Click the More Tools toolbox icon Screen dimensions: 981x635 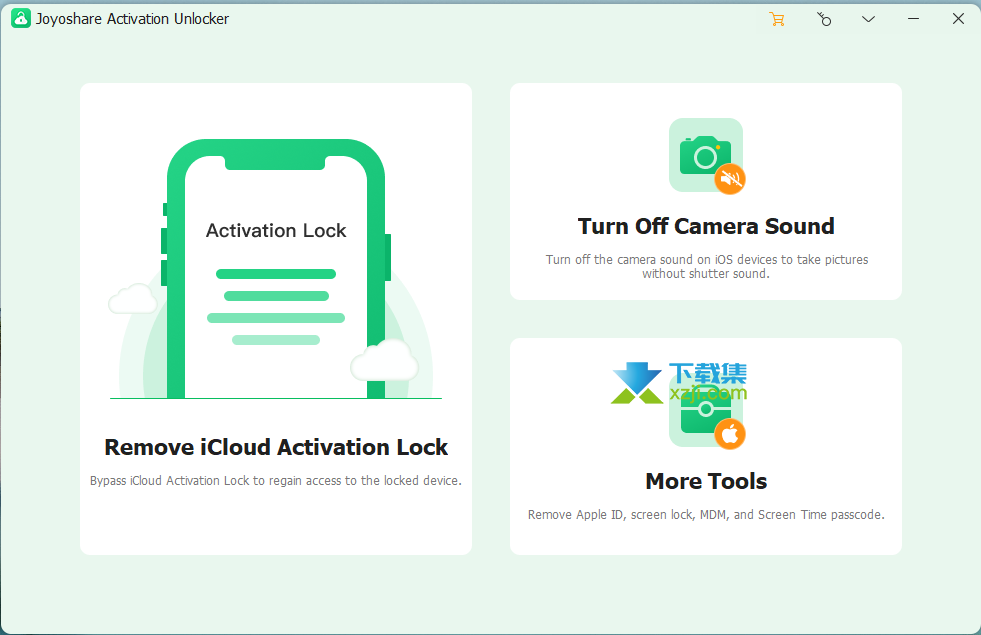coord(706,411)
